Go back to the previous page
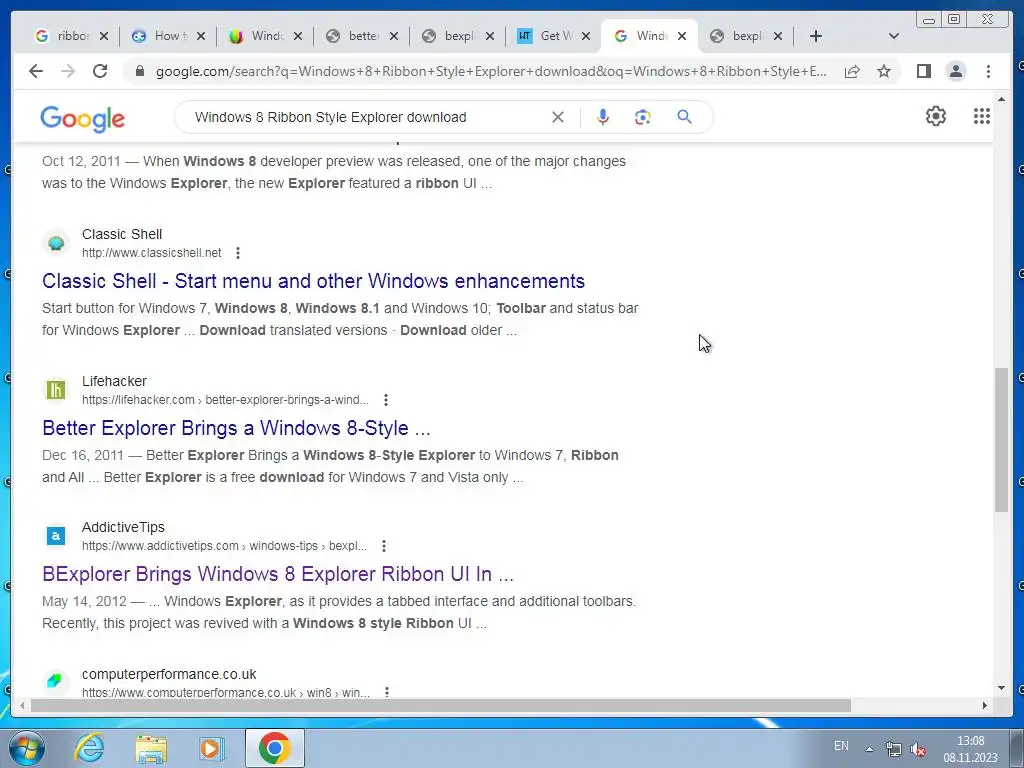This screenshot has height=768, width=1024. pyautogui.click(x=36, y=71)
